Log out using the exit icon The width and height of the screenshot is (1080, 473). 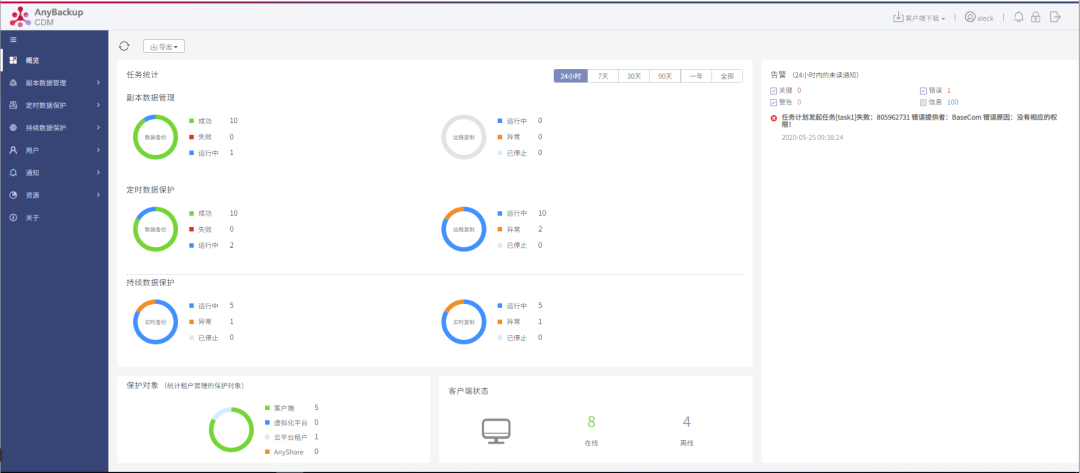(x=1055, y=17)
